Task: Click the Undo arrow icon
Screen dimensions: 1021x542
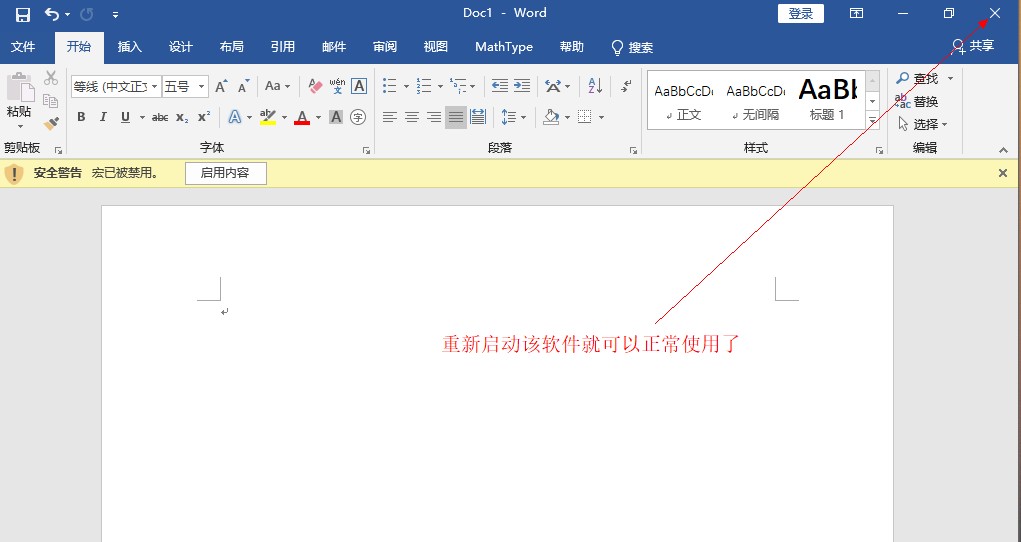Action: point(52,14)
